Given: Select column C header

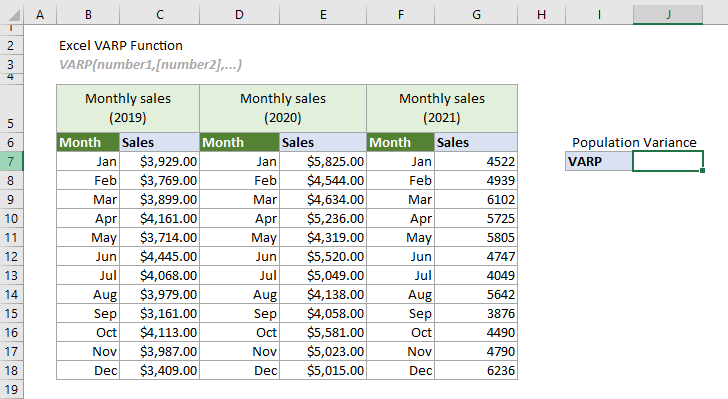Looking at the screenshot, I should (x=159, y=14).
